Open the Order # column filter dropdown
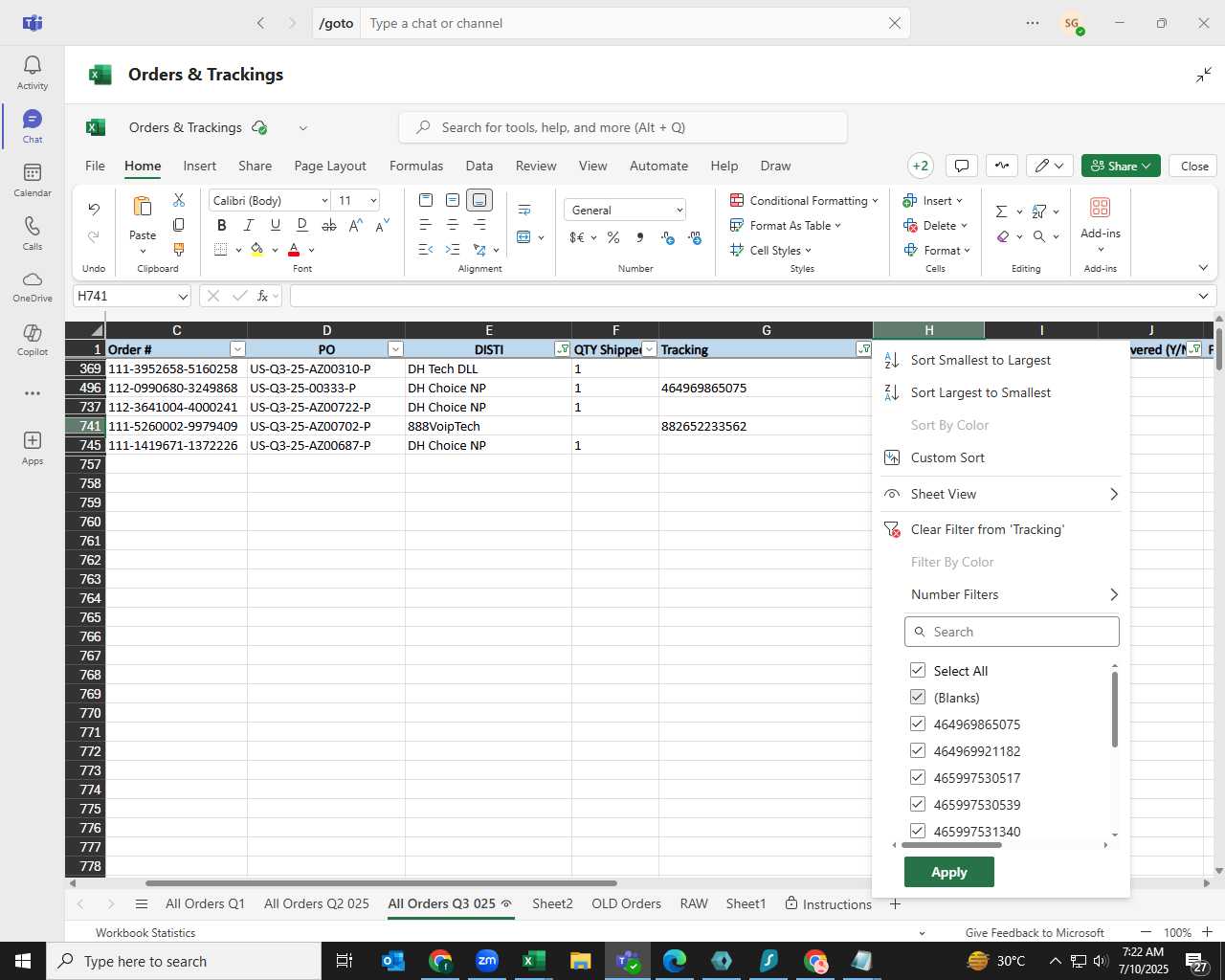Viewport: 1225px width, 980px height. [x=237, y=349]
